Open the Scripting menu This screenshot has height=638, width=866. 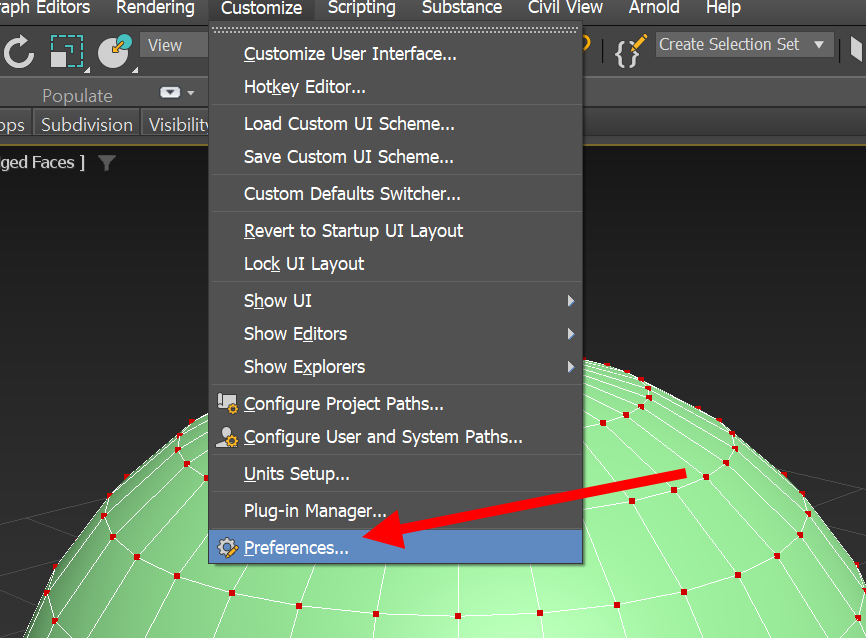tap(362, 8)
